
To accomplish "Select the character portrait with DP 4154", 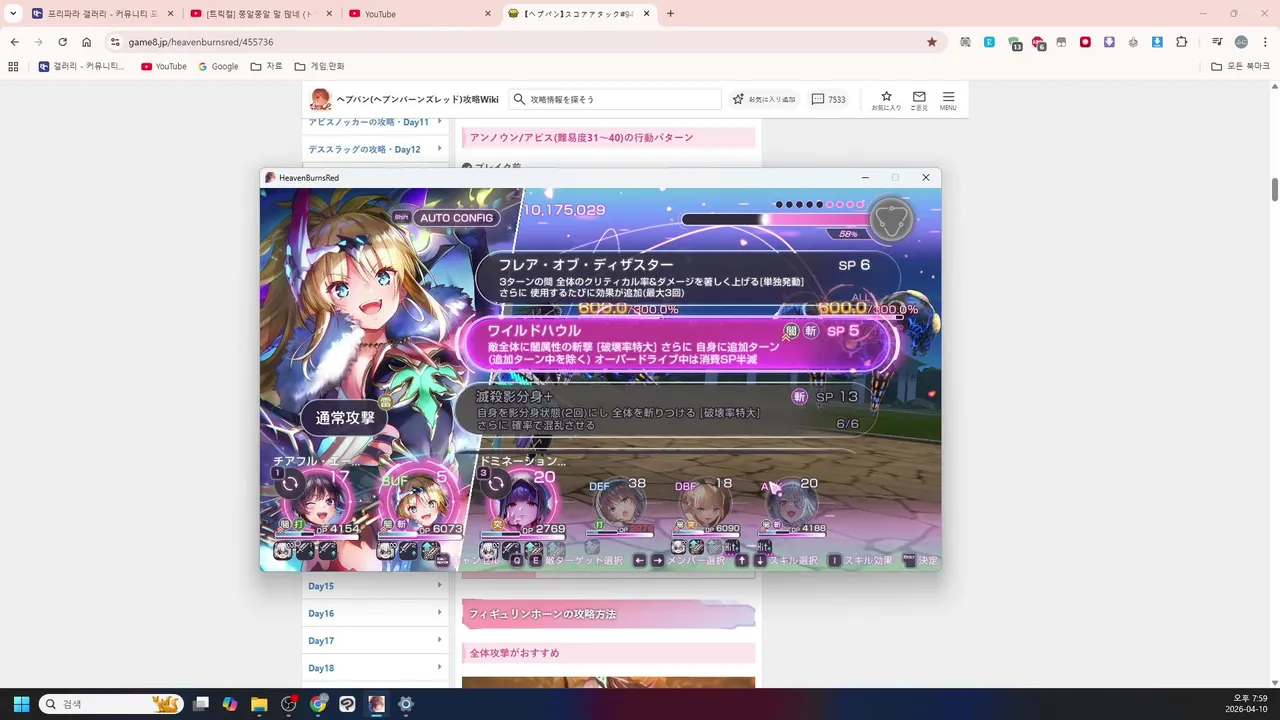I will point(315,503).
